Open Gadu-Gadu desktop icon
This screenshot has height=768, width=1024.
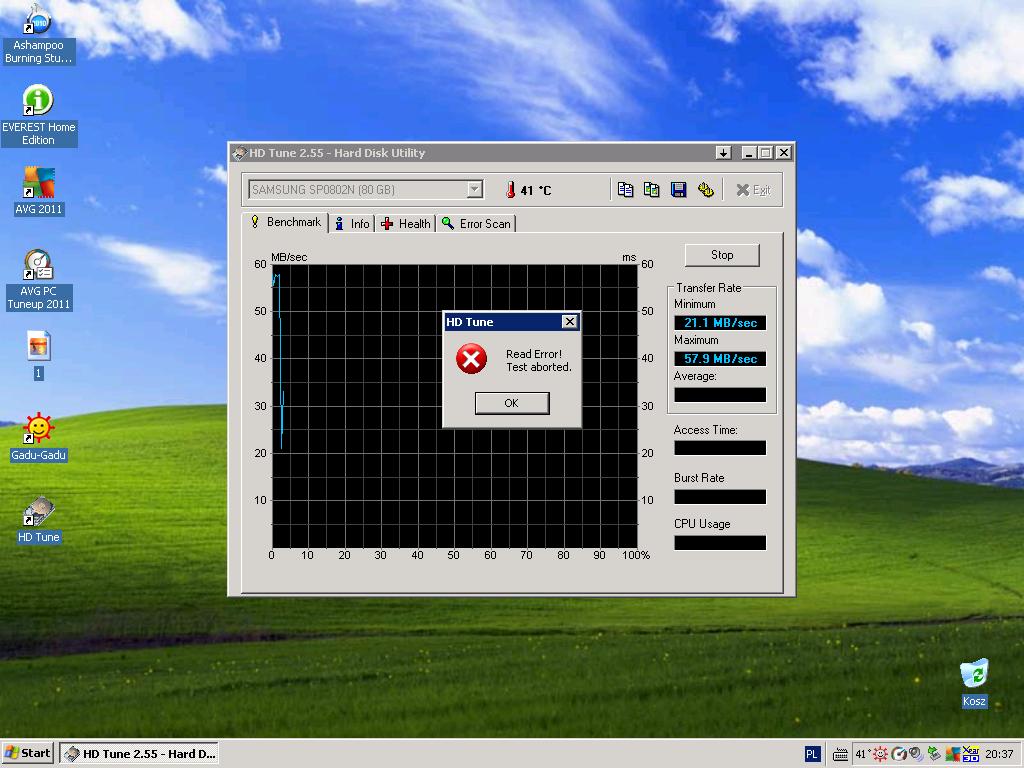click(39, 437)
